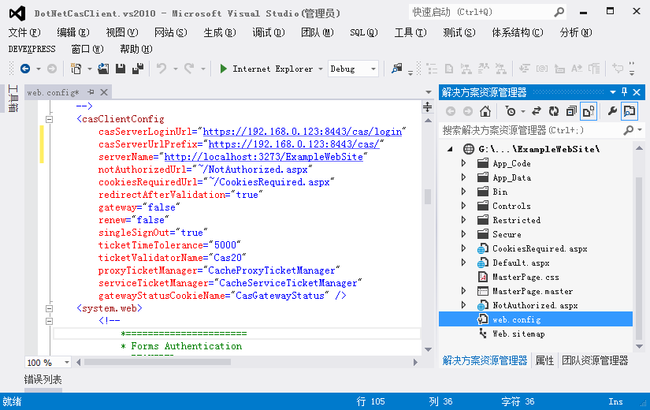The image size is (650, 410).
Task: Toggle Show All Files in Solution Explorer
Action: point(589,111)
